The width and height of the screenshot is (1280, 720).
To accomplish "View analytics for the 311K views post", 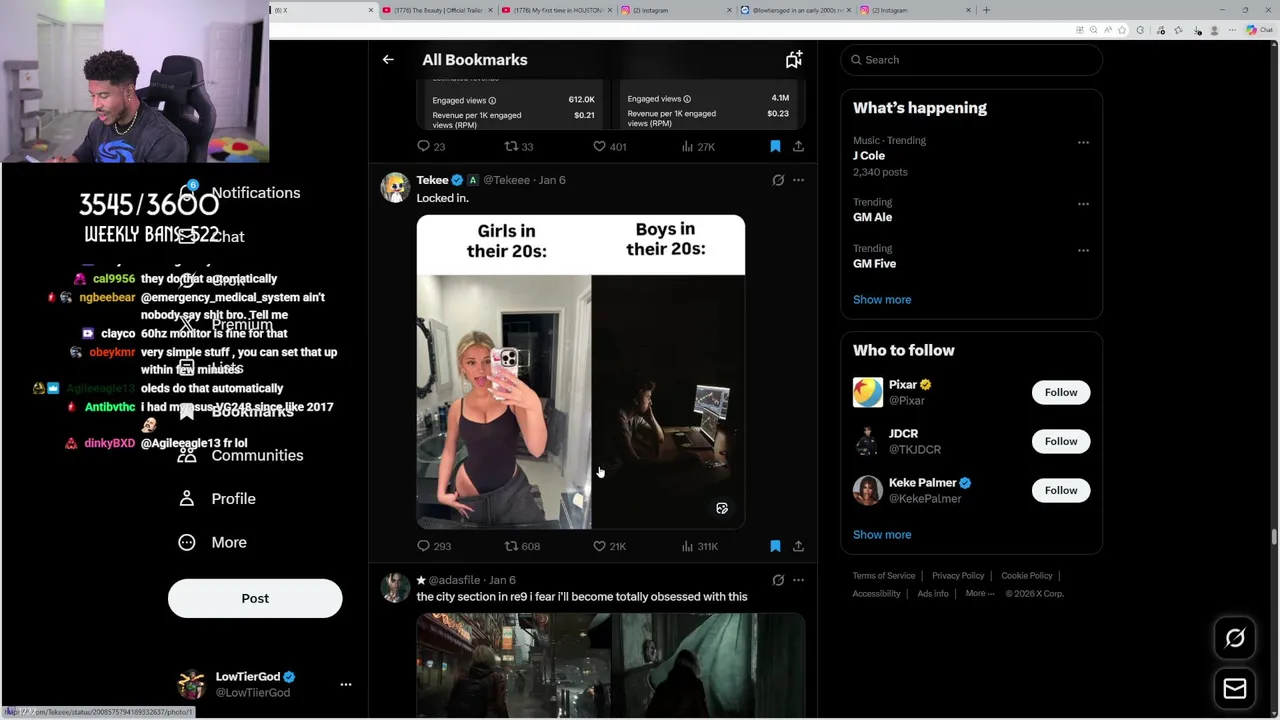I will click(x=699, y=546).
